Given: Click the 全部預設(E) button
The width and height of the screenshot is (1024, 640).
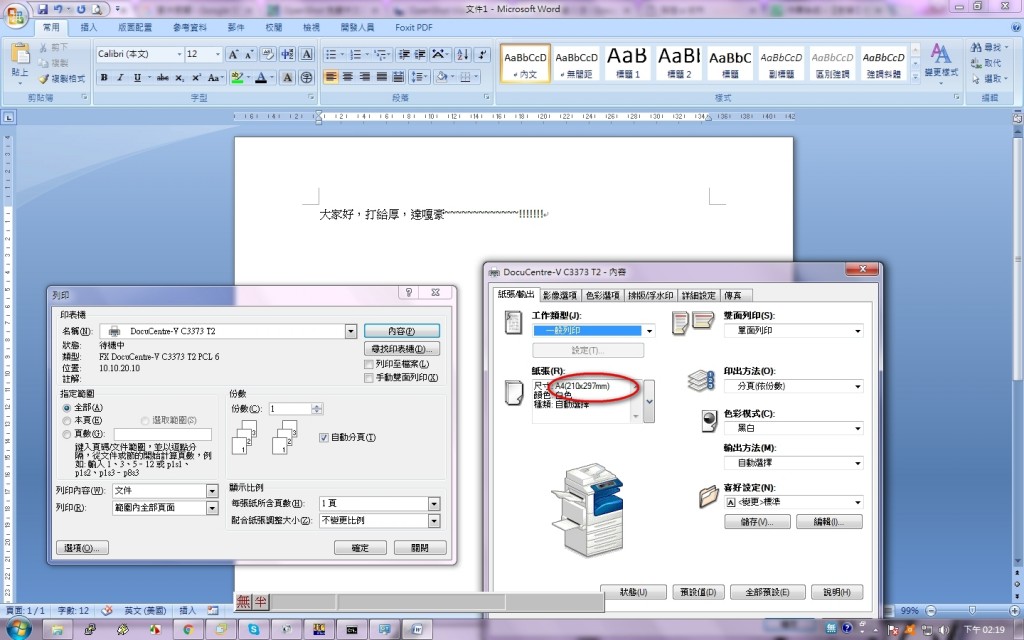Looking at the screenshot, I should click(x=767, y=592).
